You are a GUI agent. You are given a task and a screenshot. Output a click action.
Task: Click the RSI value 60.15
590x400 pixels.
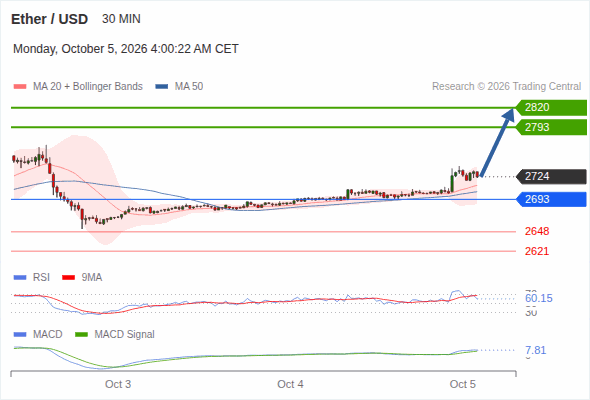point(539,298)
